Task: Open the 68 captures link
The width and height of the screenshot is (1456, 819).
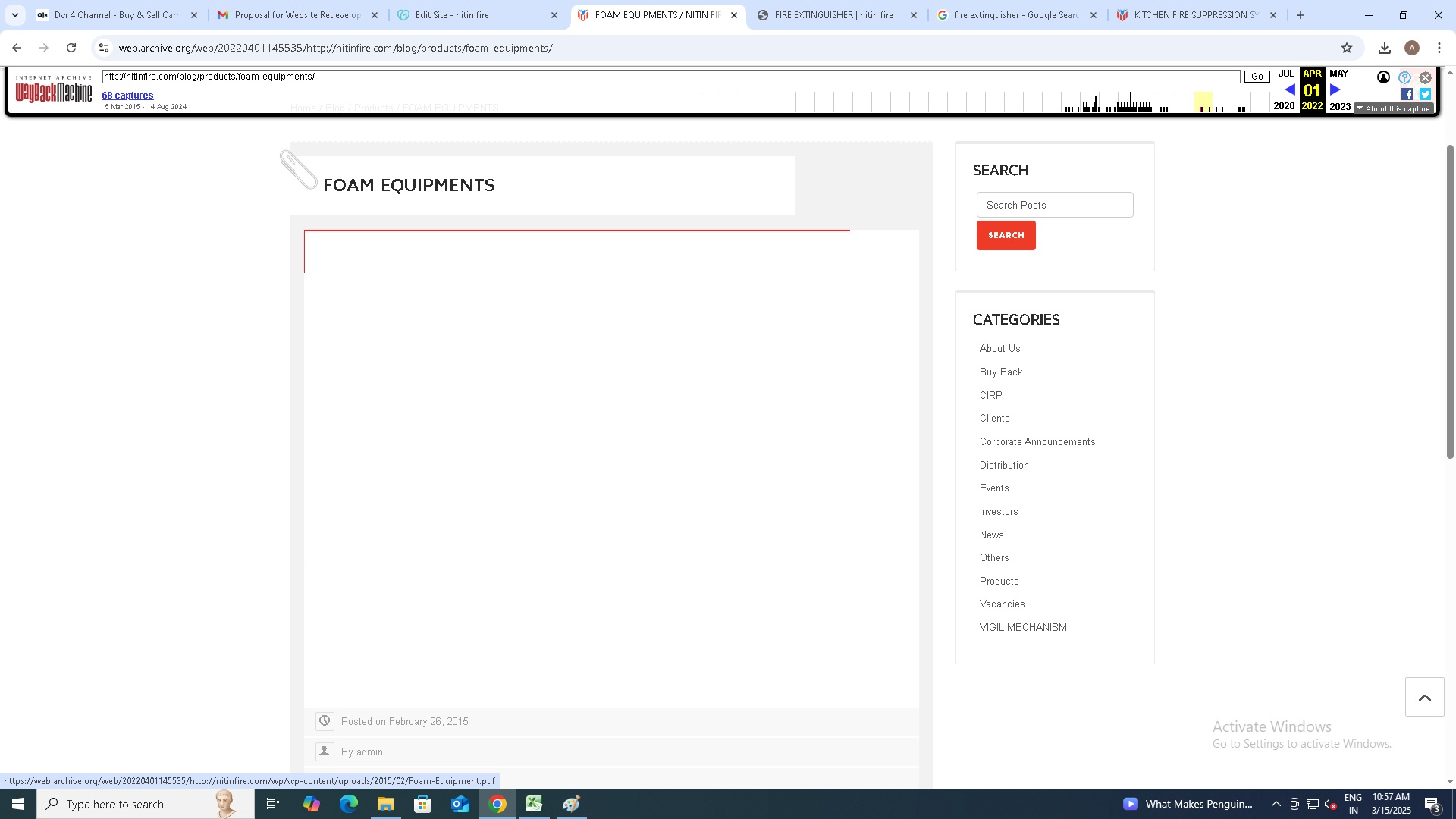Action: (127, 96)
